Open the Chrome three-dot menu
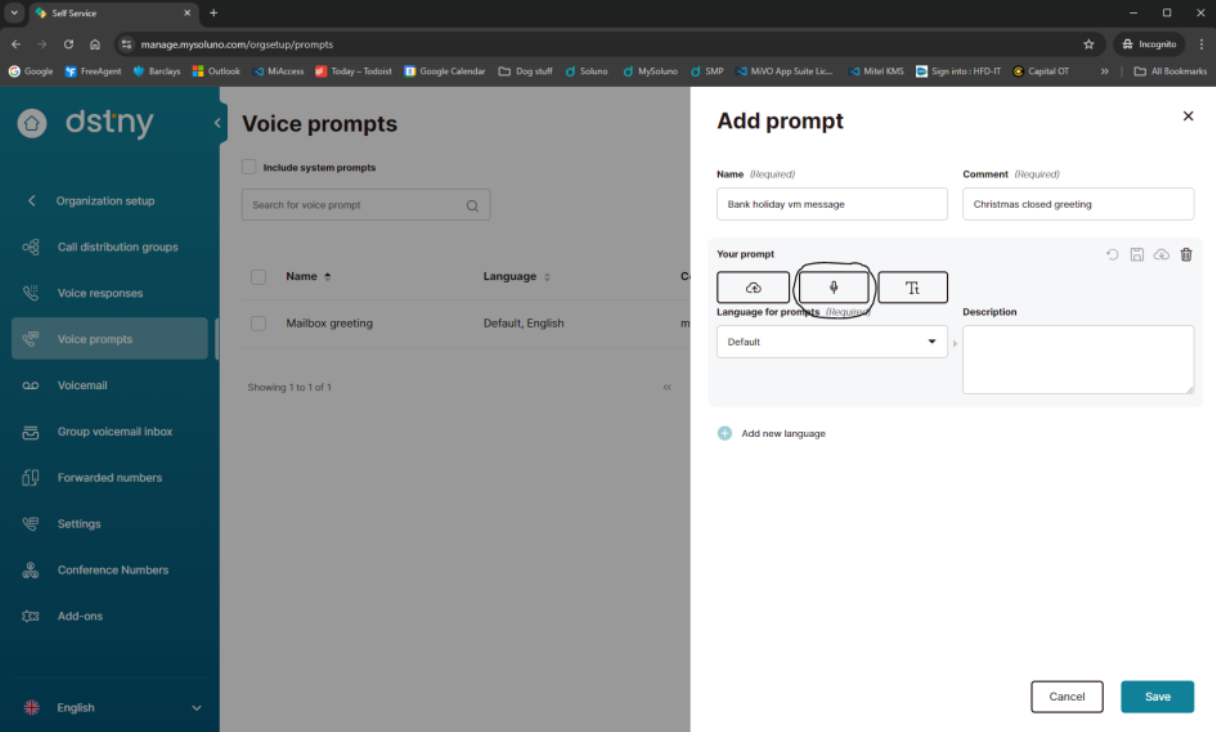 click(1201, 44)
